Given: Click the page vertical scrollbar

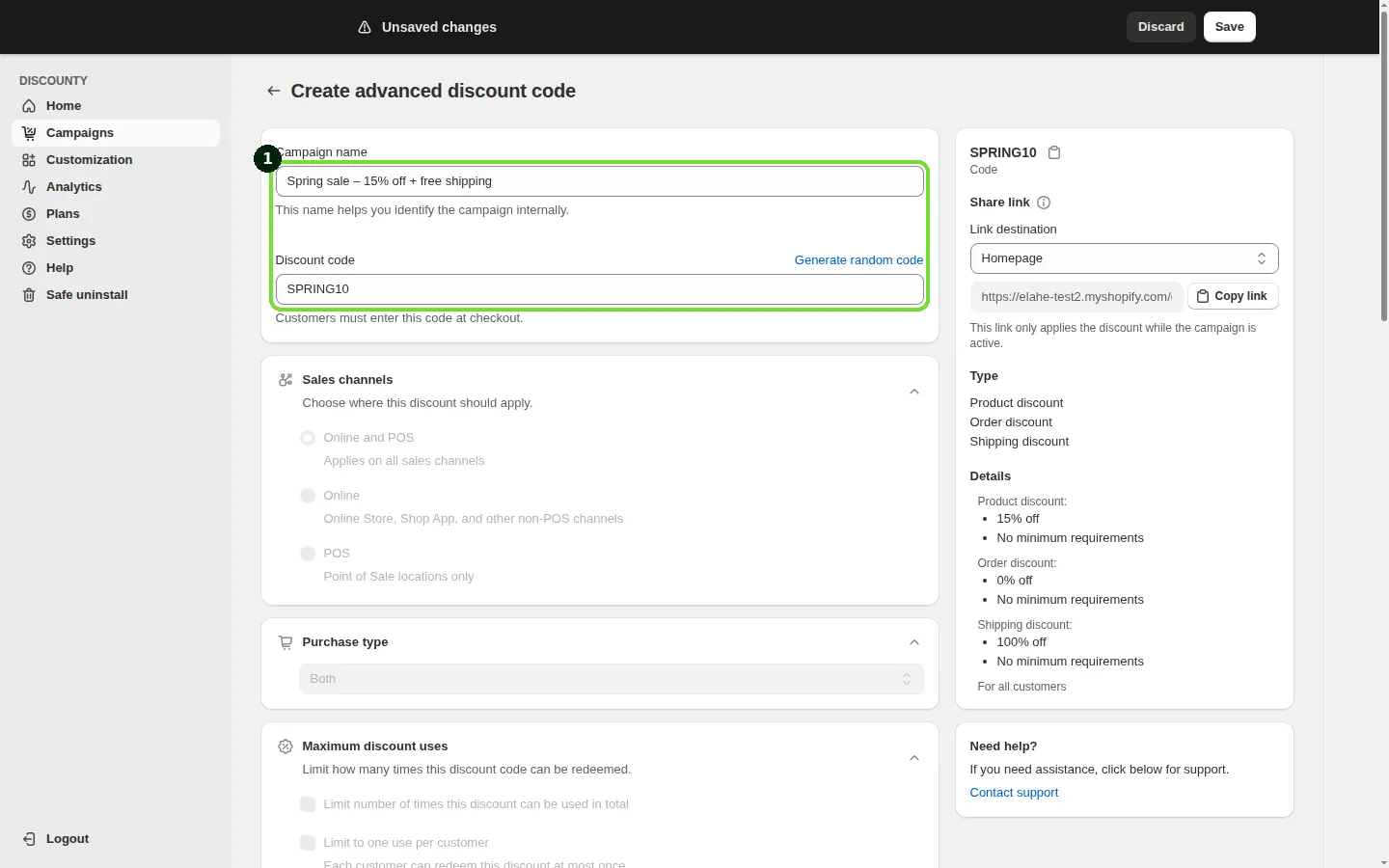Looking at the screenshot, I should (x=1384, y=164).
